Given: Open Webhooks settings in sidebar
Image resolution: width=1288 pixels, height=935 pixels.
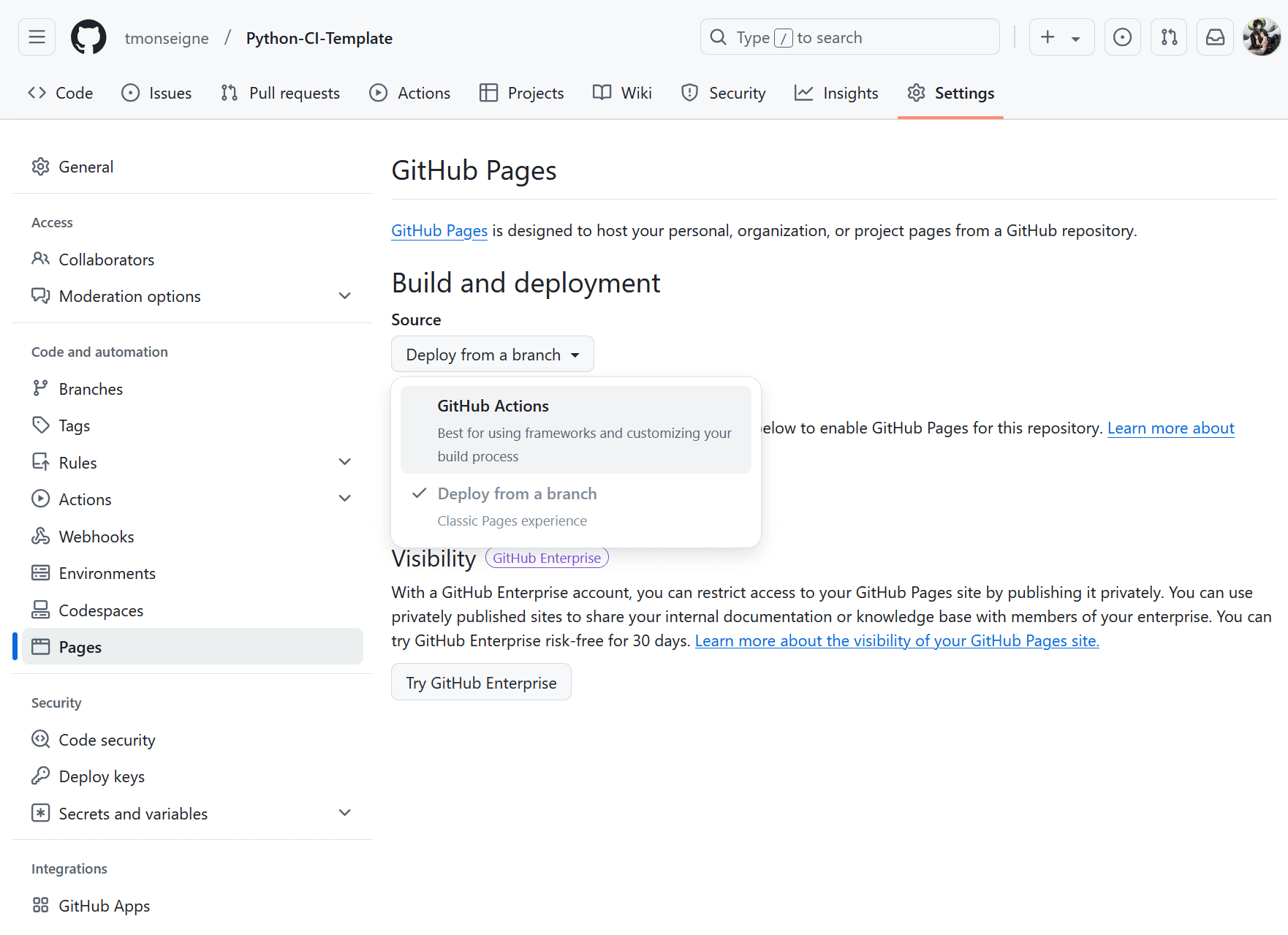Looking at the screenshot, I should coord(96,537).
